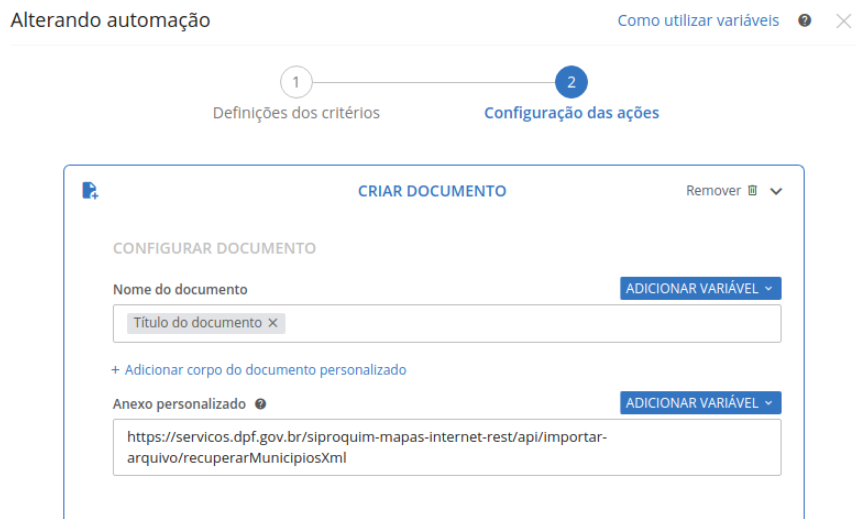Image resolution: width=856 pixels, height=519 pixels.
Task: Click the CRIAR DOCUMENTO section title
Action: (432, 190)
